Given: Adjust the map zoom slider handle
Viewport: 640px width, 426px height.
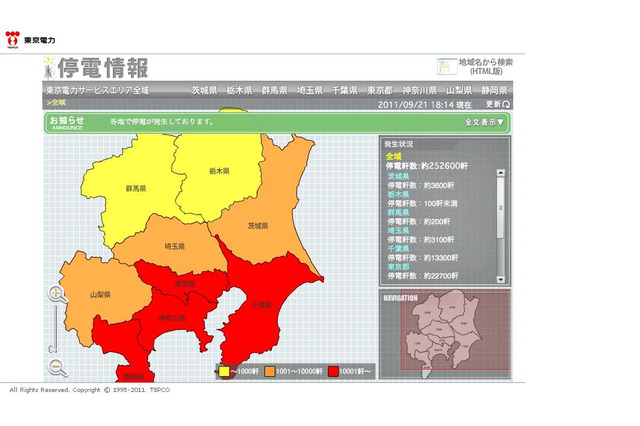Looking at the screenshot, I should click(53, 349).
